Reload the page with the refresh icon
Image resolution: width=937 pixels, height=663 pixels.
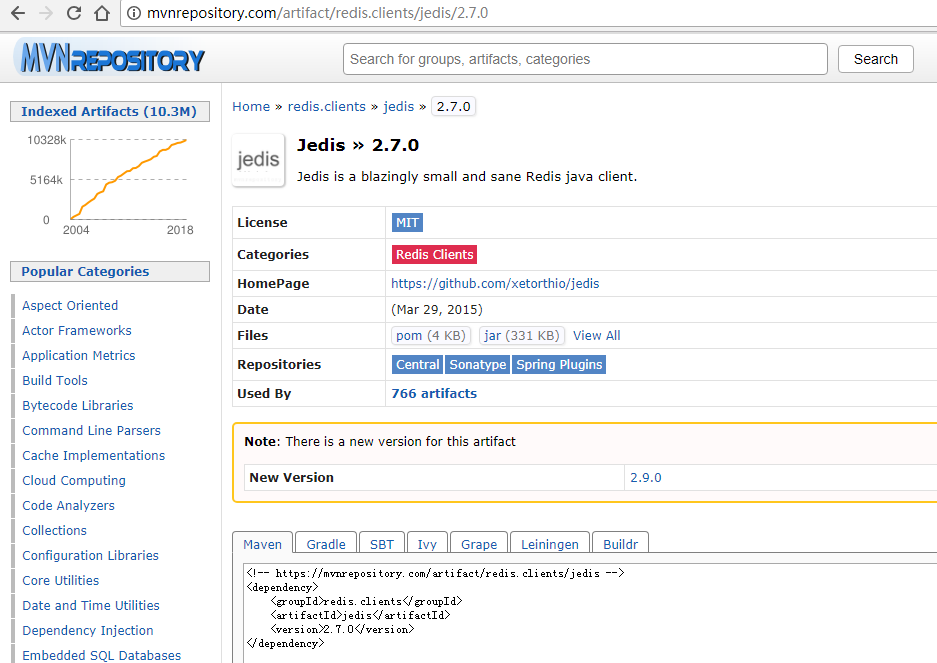point(74,13)
